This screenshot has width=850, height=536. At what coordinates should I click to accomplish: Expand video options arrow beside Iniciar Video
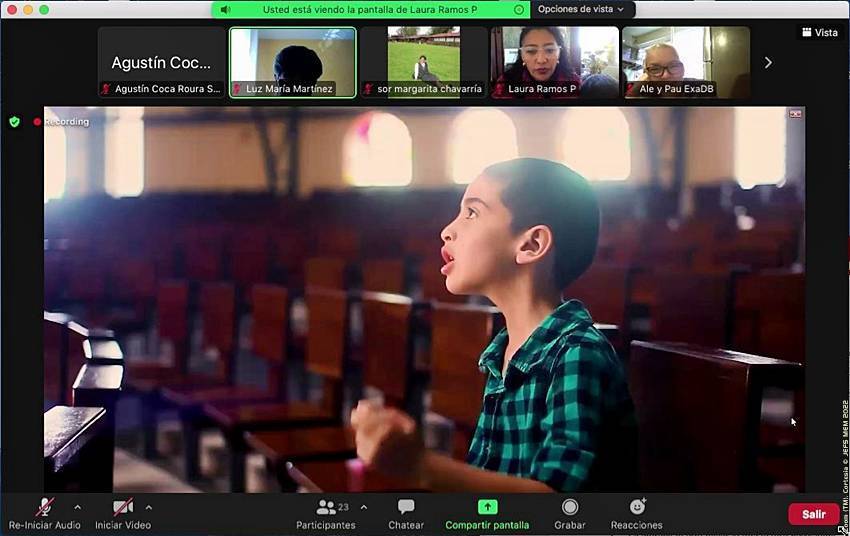coord(149,507)
